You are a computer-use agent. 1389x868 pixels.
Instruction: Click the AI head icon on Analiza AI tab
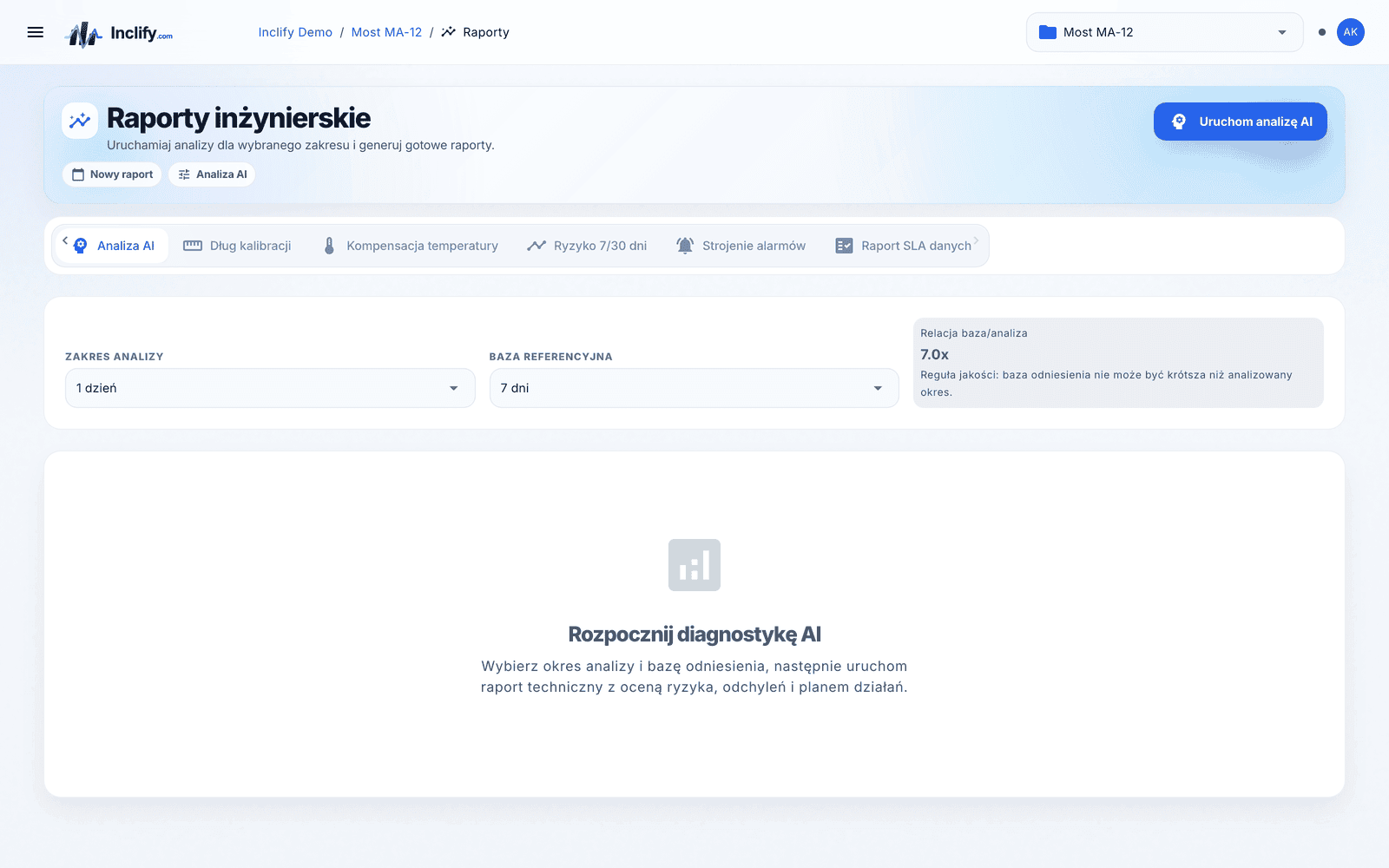(81, 246)
